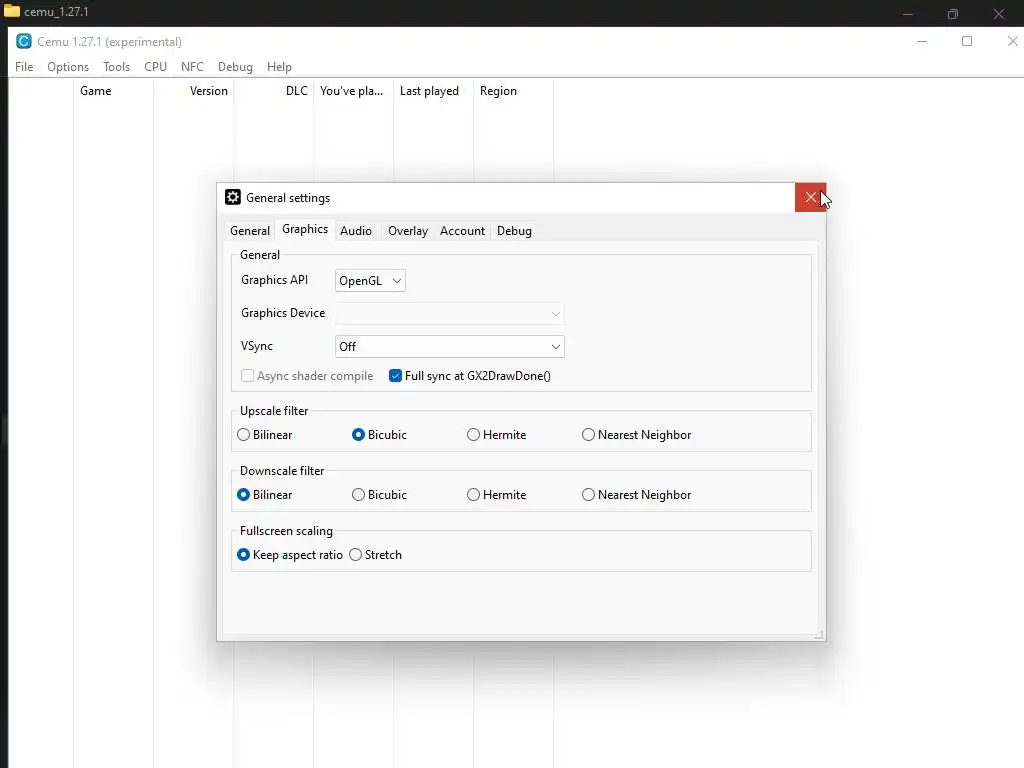Image resolution: width=1024 pixels, height=768 pixels.
Task: Switch to the Graphics tab
Action: tap(305, 229)
